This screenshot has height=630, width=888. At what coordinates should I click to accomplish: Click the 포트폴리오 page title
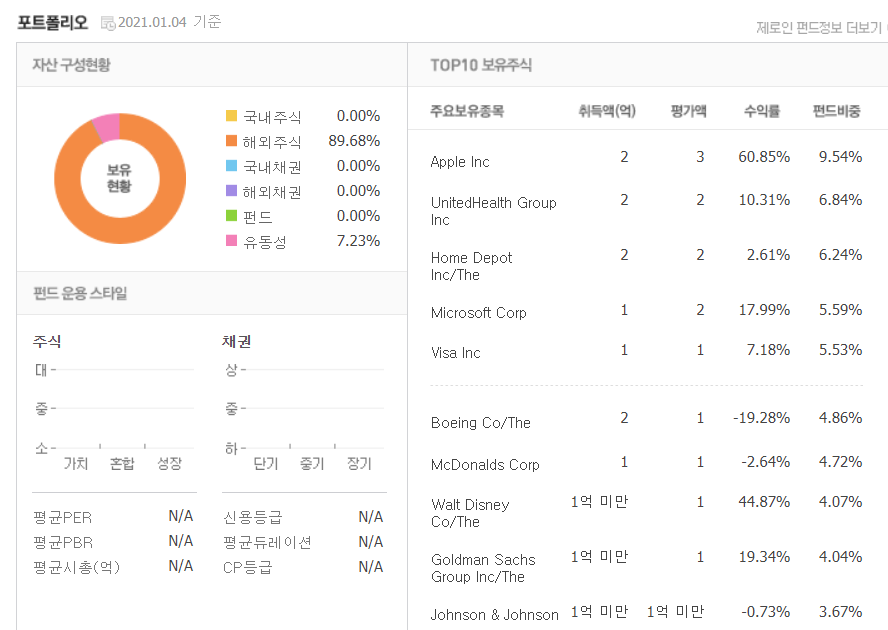[53, 22]
